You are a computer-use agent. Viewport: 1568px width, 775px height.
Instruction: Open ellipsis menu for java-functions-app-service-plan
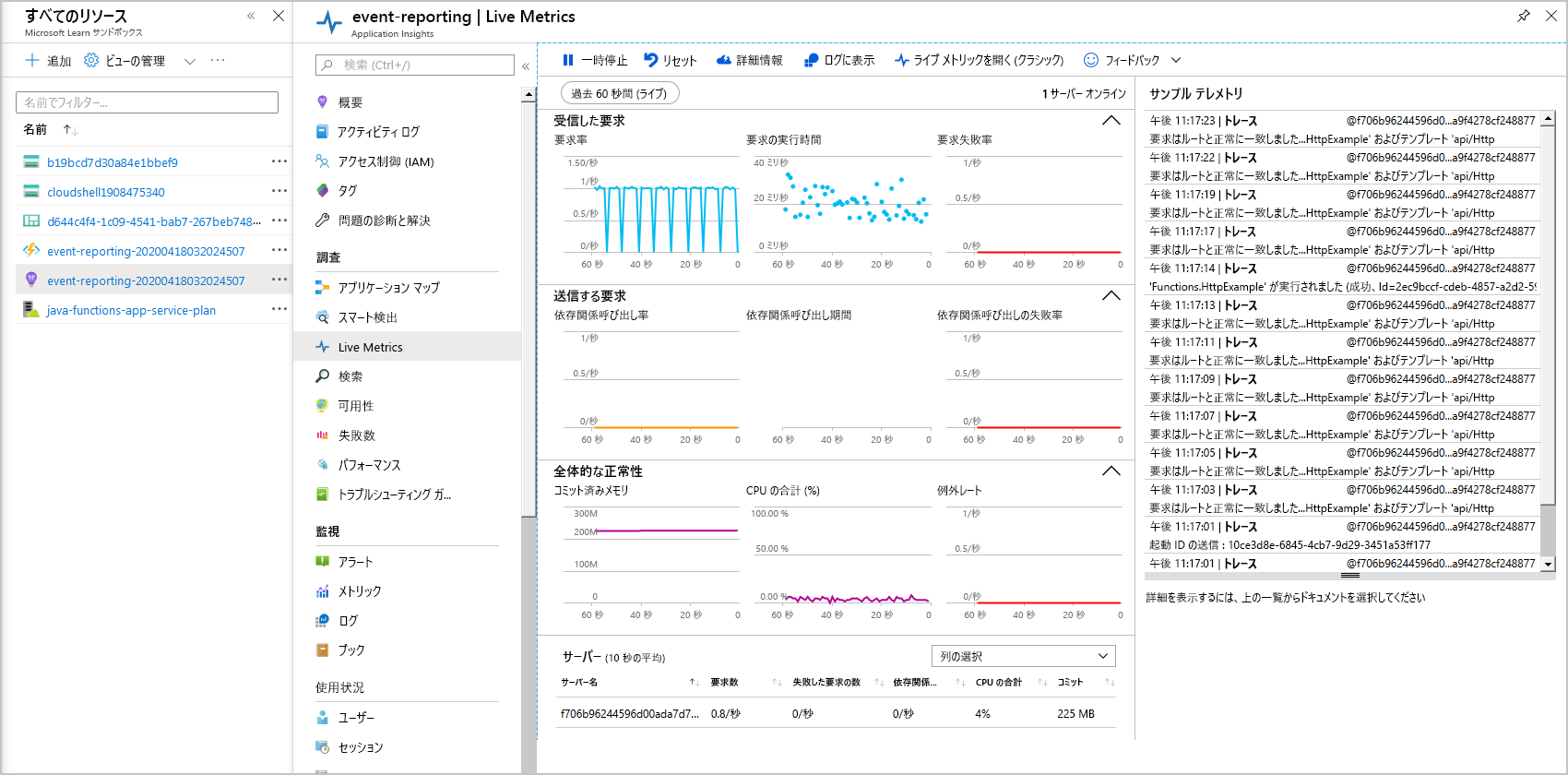click(279, 309)
